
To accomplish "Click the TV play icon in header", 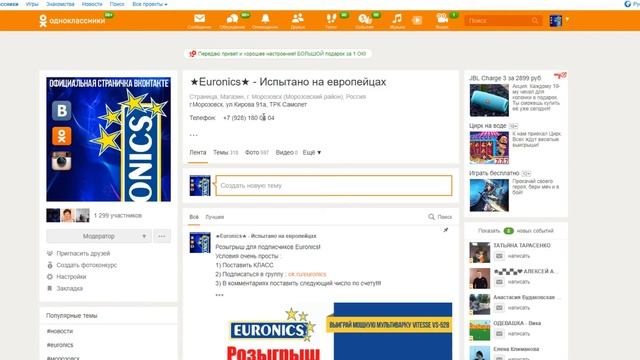I will 417,20.
